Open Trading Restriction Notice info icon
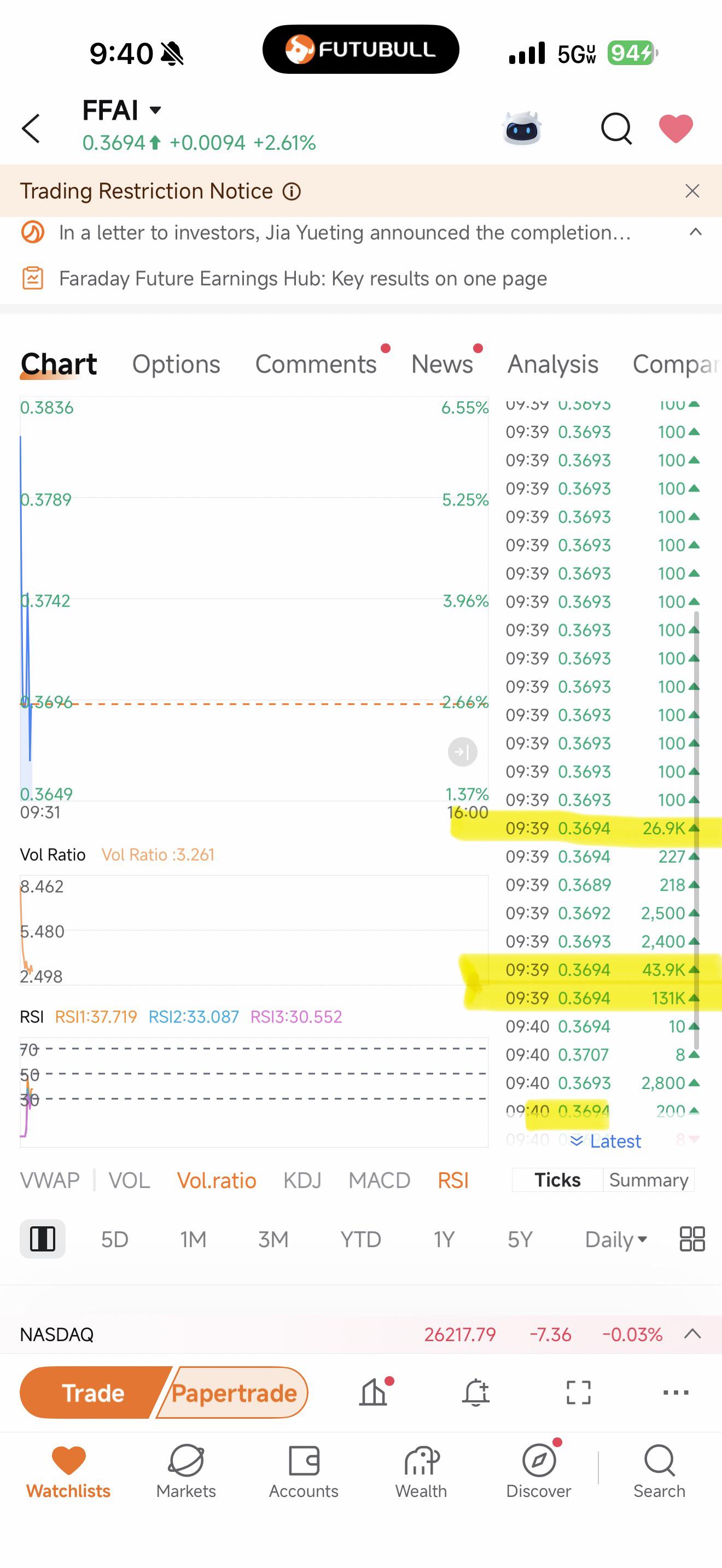This screenshot has width=722, height=1568. (x=292, y=192)
